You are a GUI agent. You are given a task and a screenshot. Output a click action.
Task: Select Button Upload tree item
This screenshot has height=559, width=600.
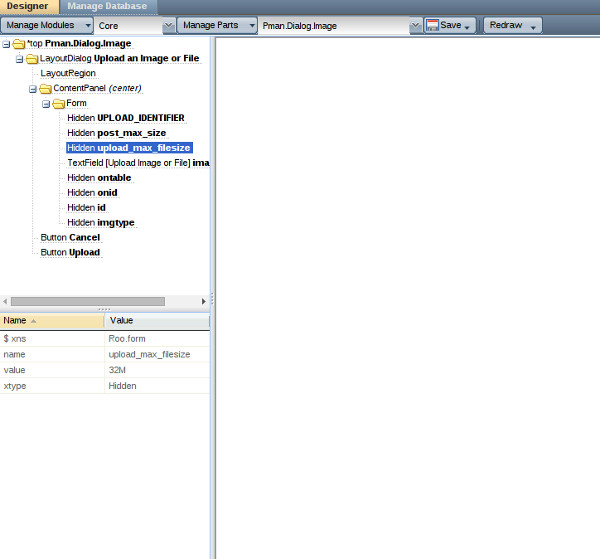point(70,252)
